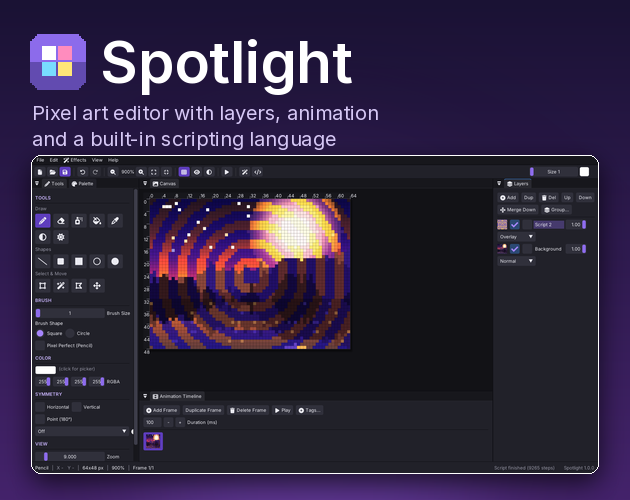The height and width of the screenshot is (500, 630).
Task: Hide the Background layer
Action: click(x=515, y=249)
